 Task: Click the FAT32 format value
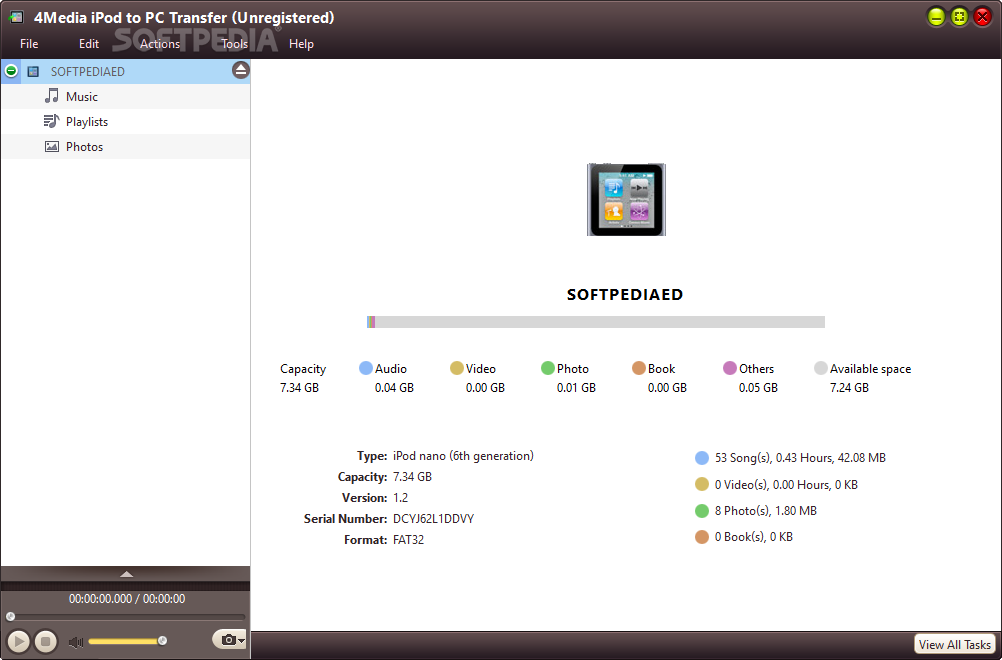408,540
